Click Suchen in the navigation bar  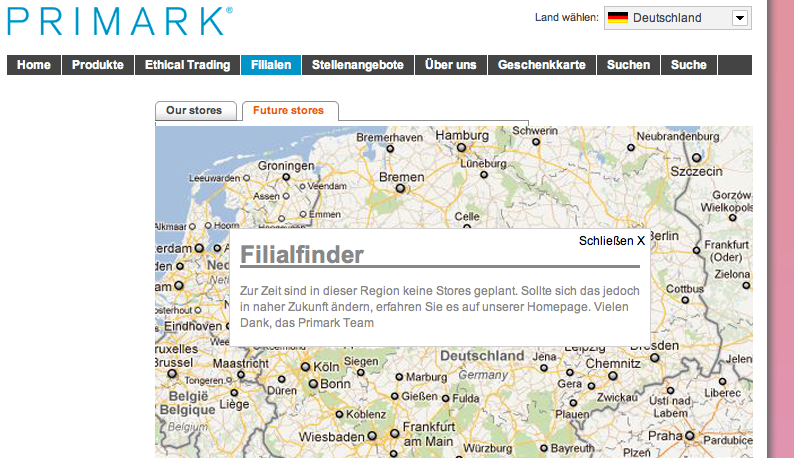[628, 65]
